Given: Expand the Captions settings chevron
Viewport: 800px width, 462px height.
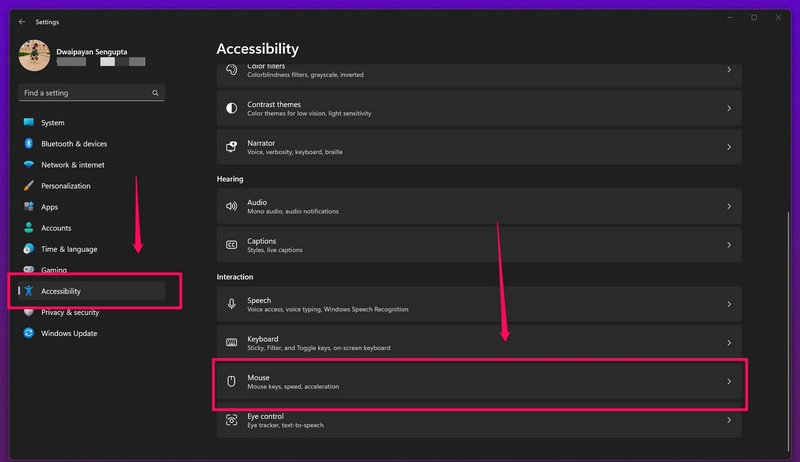Looking at the screenshot, I should click(728, 245).
